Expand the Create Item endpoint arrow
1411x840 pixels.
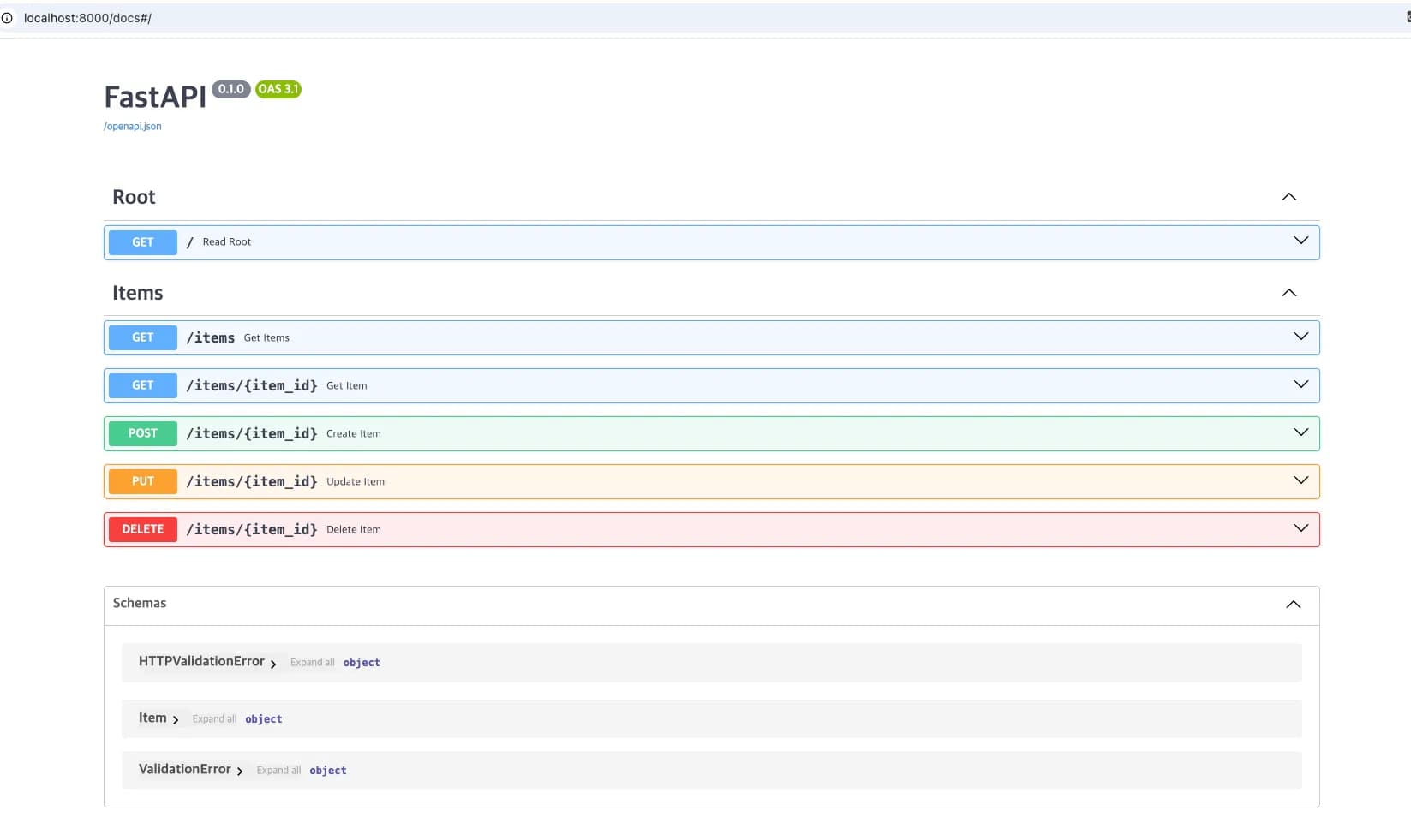tap(1300, 432)
